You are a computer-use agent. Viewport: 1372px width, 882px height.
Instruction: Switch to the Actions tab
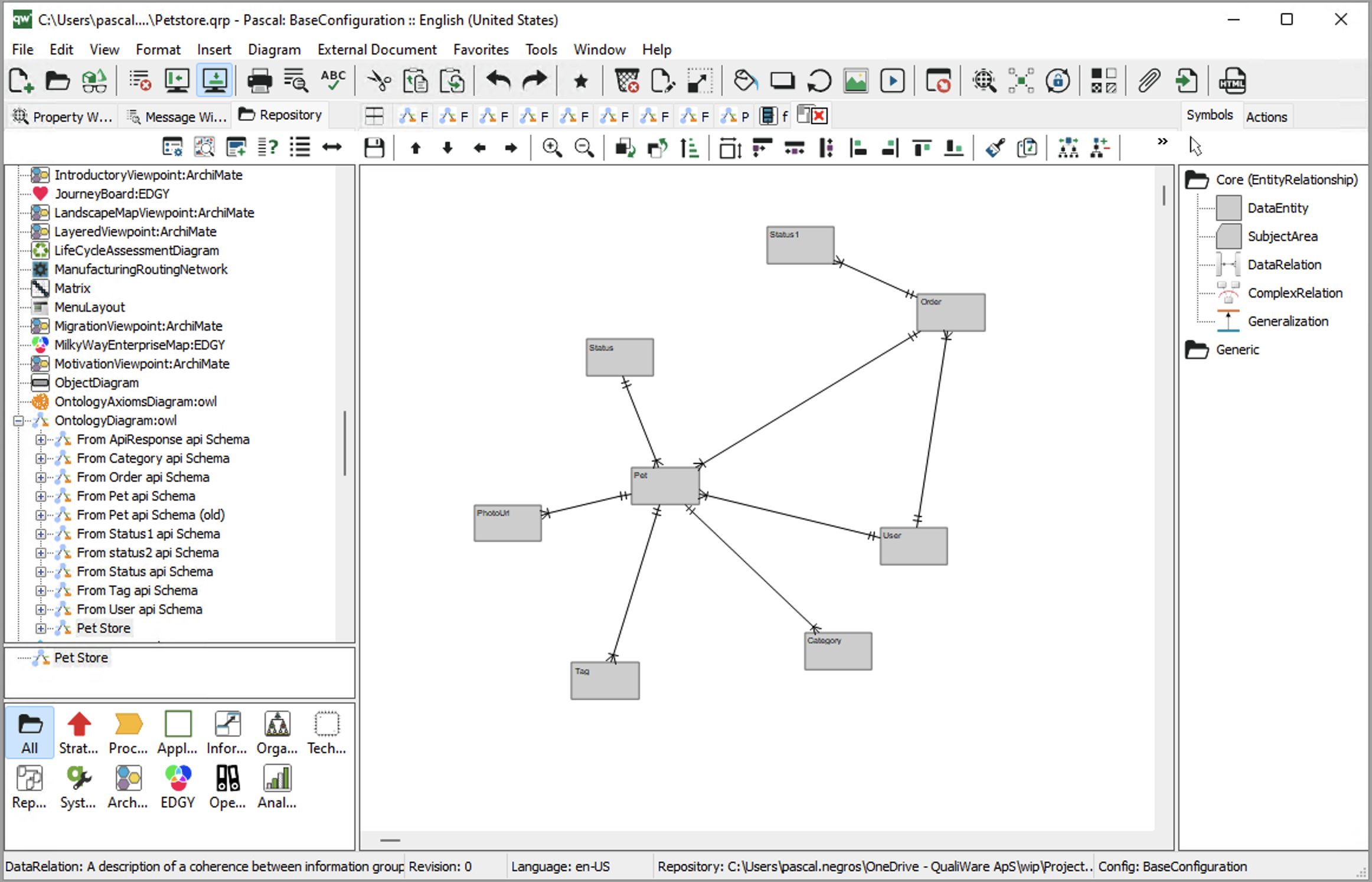(x=1266, y=116)
